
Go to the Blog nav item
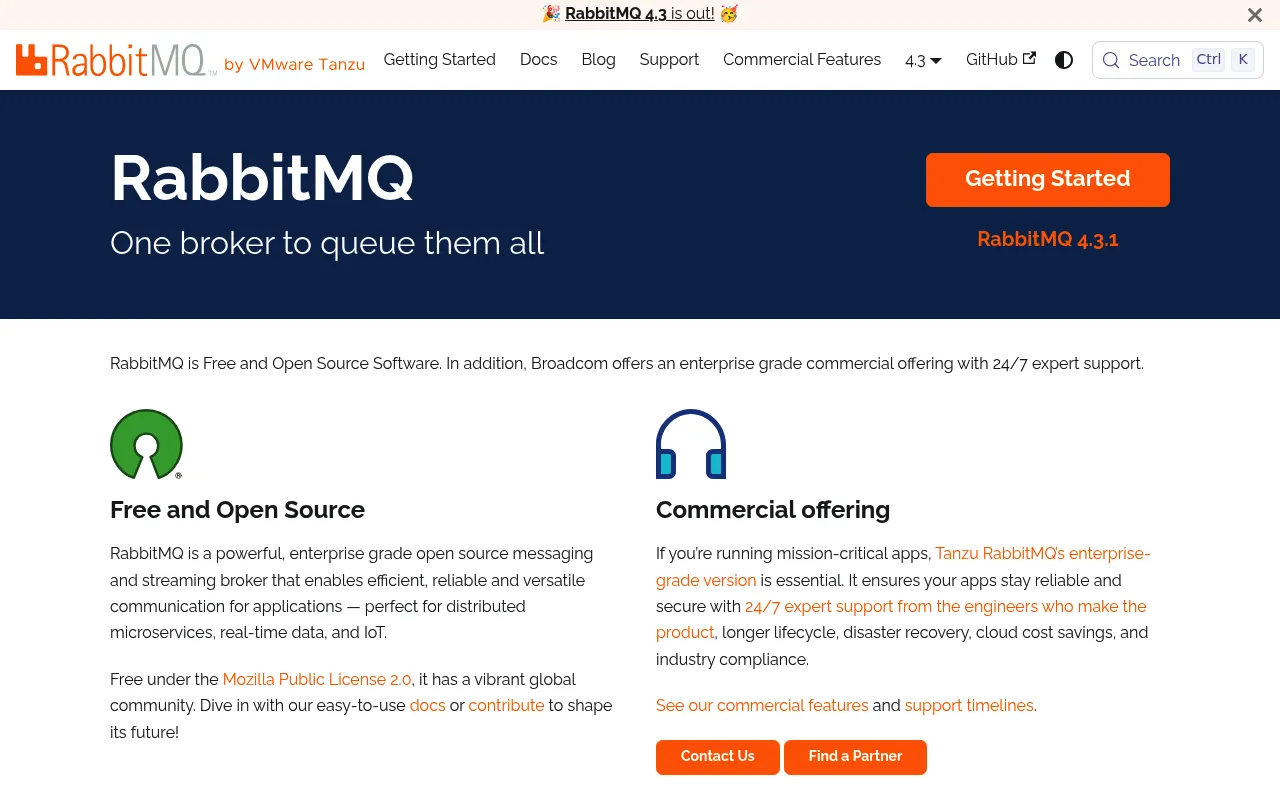[598, 60]
